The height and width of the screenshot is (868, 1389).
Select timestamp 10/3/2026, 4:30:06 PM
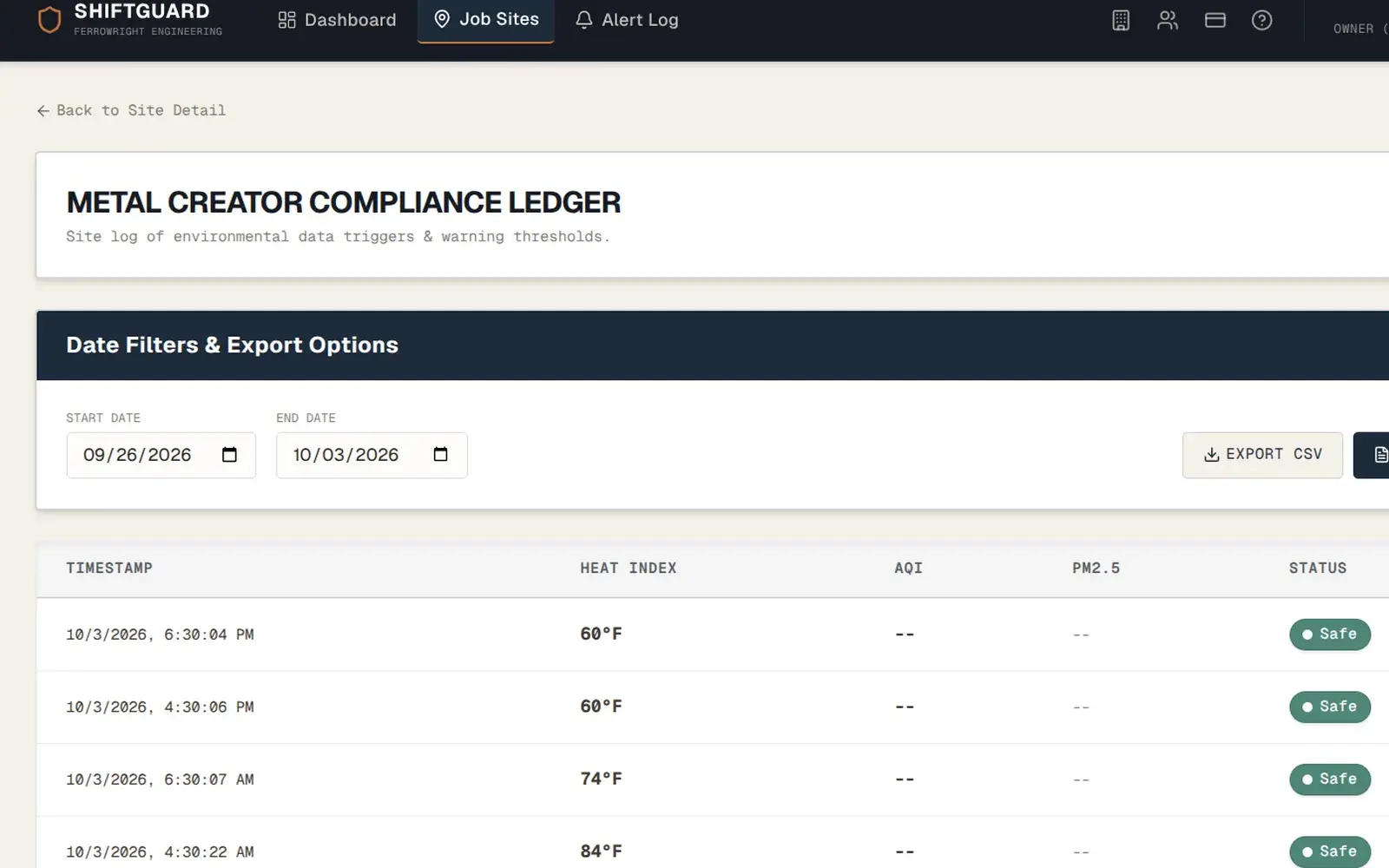click(x=160, y=707)
